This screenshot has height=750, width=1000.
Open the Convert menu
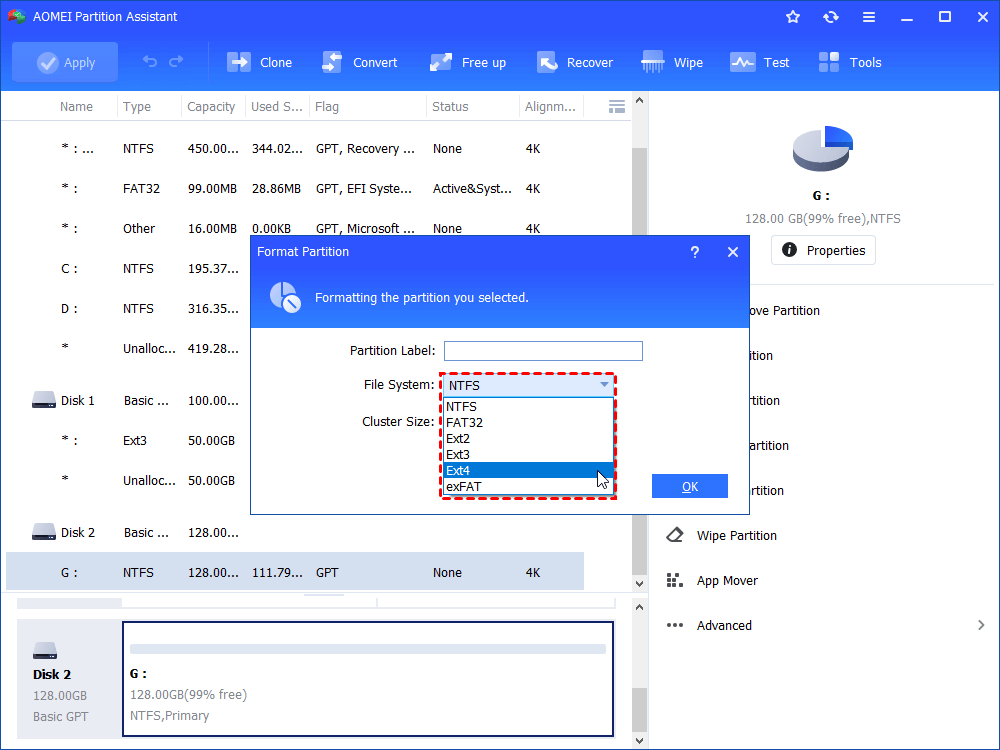point(360,62)
